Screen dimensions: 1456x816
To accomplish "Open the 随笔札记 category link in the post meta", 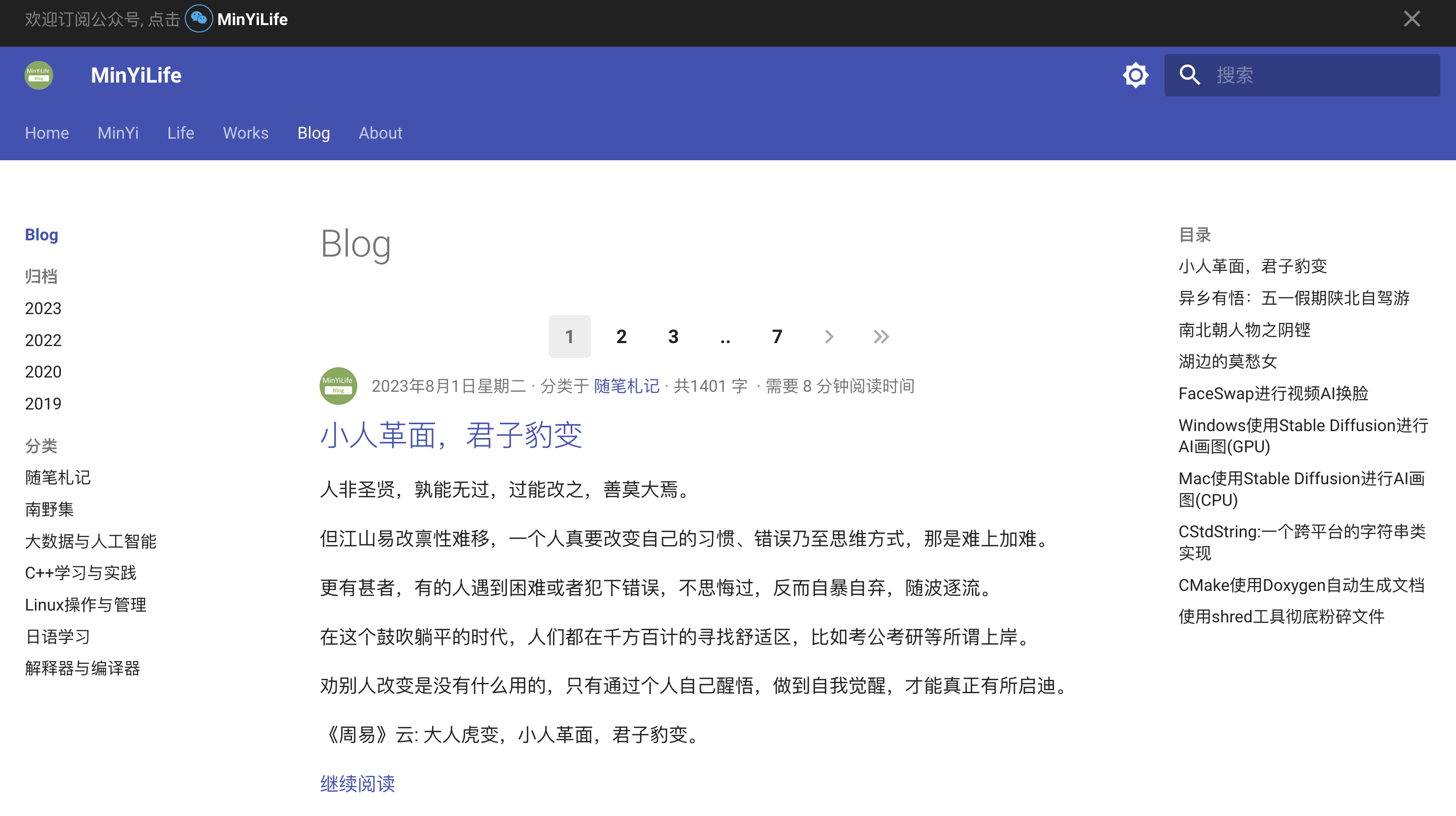I will click(626, 386).
